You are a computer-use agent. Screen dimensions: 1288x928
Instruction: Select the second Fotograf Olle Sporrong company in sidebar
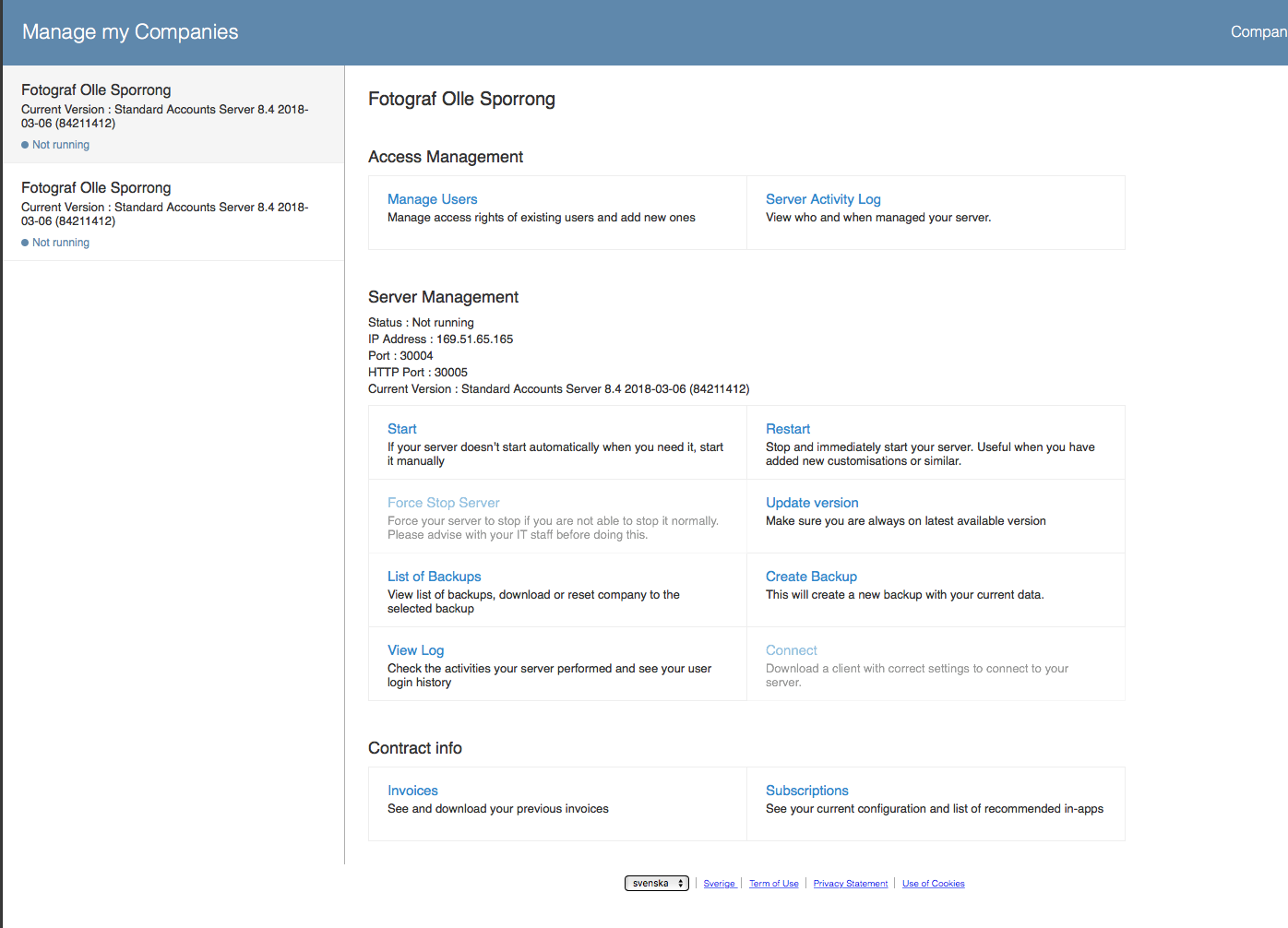click(173, 212)
